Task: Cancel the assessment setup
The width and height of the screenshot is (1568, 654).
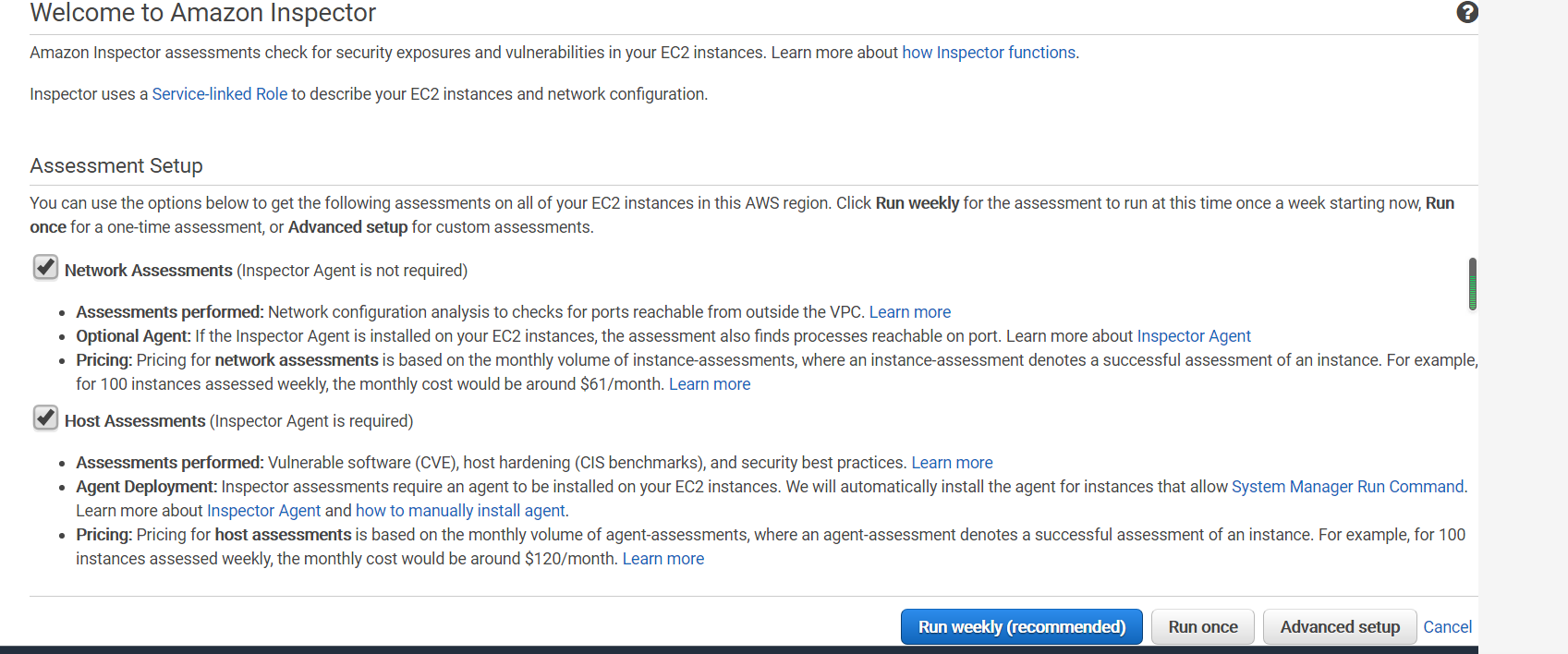Action: point(1447,626)
